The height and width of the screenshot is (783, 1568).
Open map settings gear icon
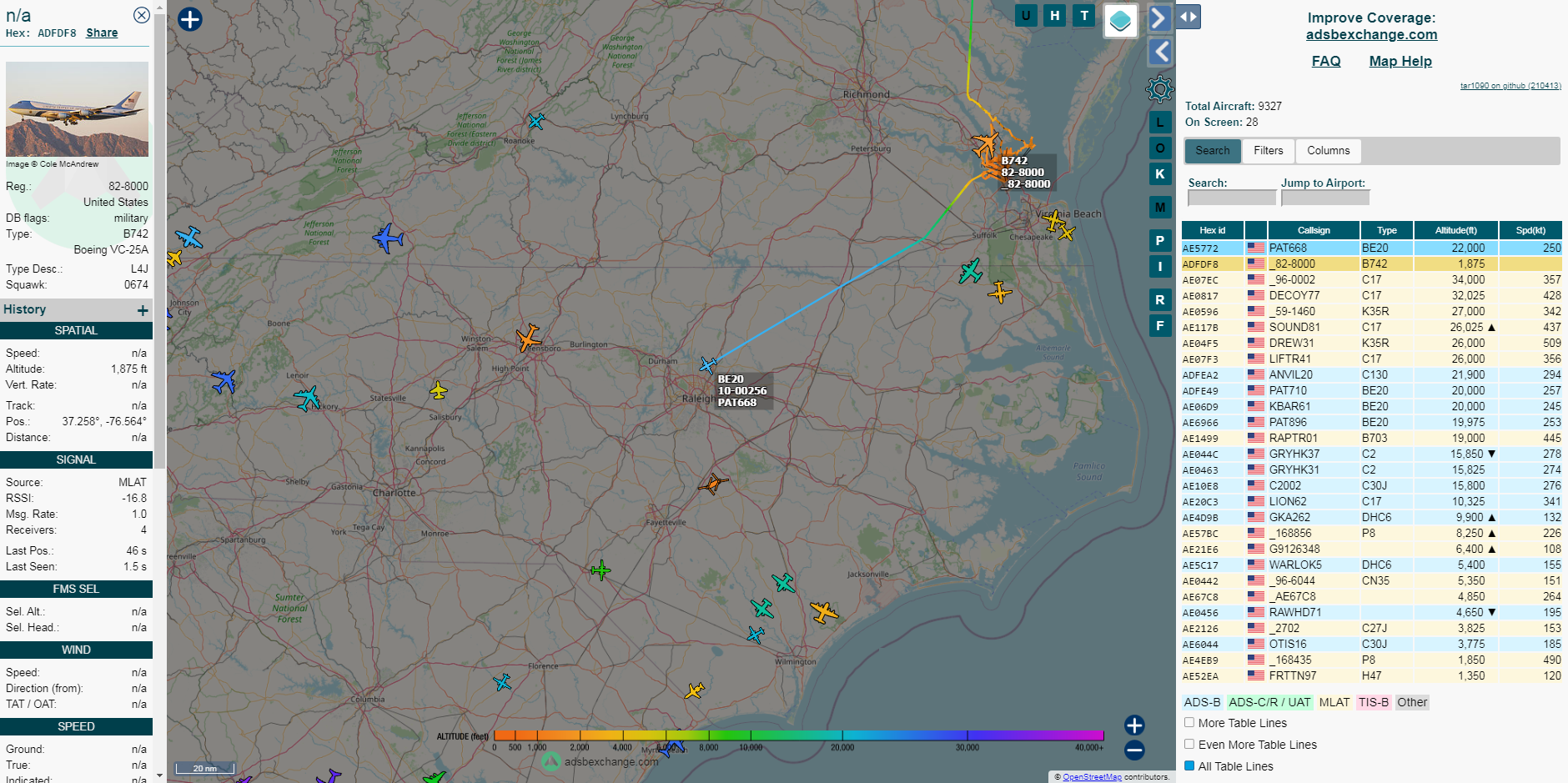point(1159,88)
